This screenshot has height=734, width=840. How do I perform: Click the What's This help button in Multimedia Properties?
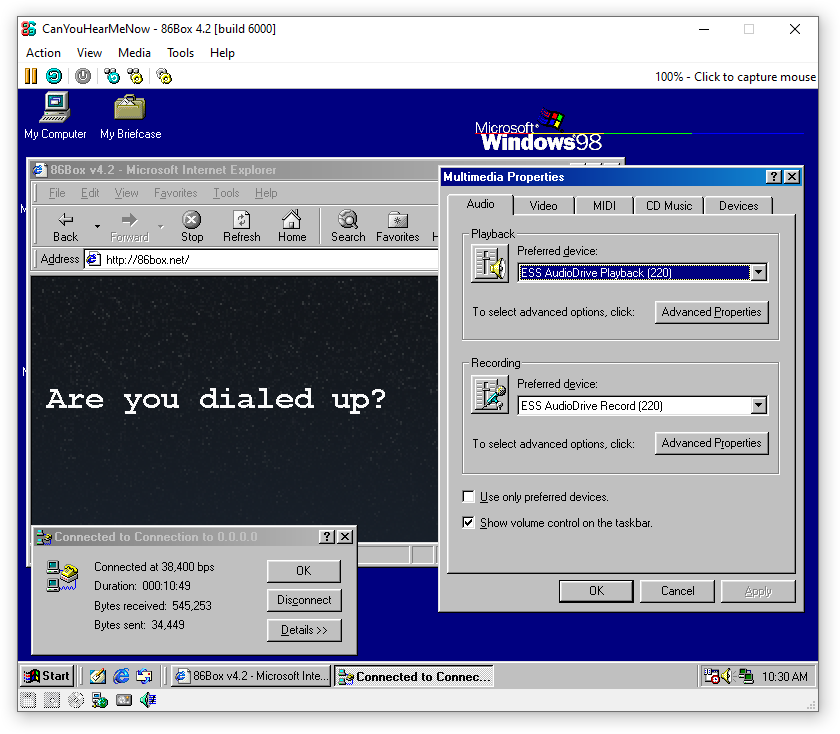click(773, 177)
